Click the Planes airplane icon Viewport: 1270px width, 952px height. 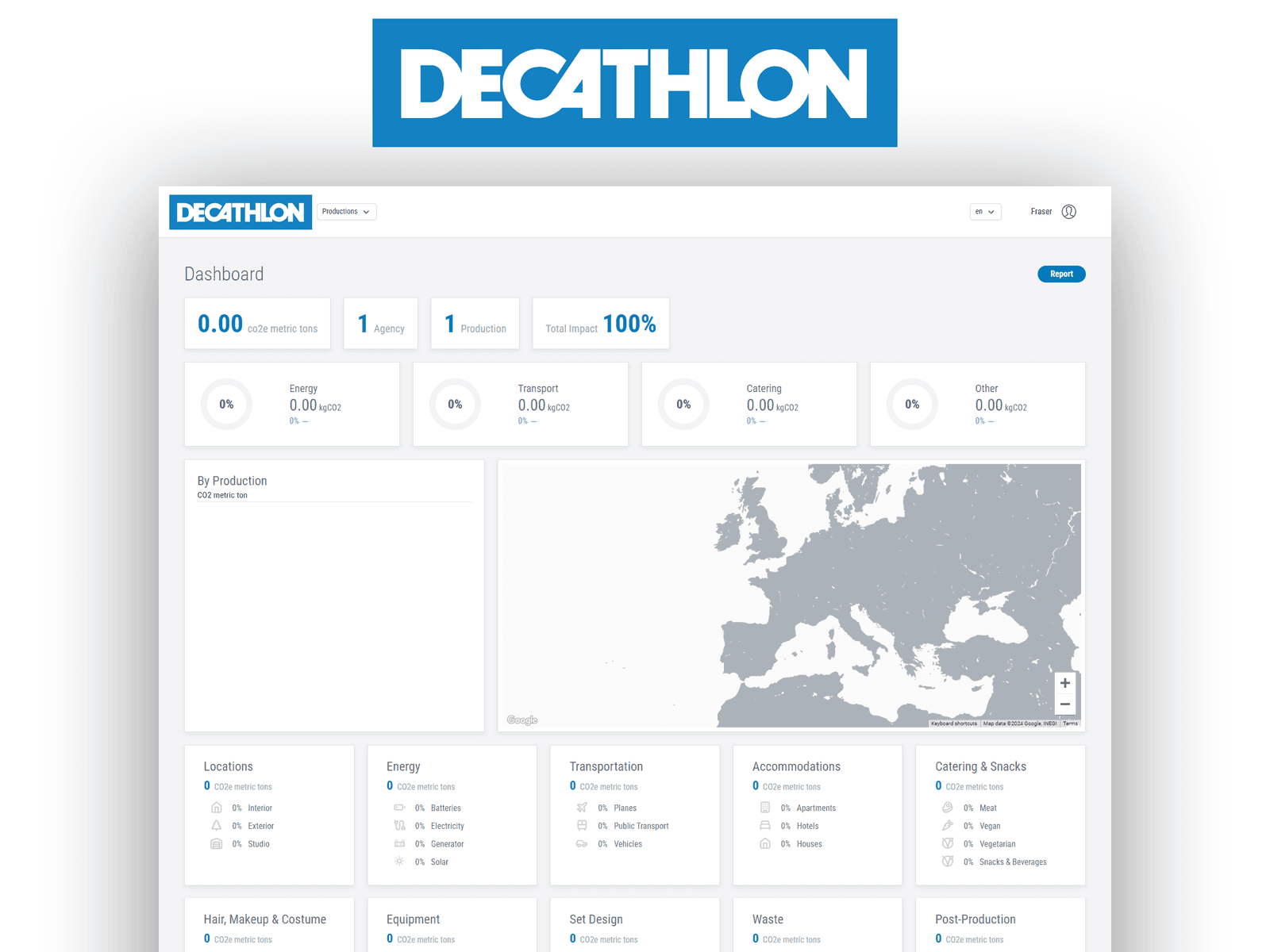pyautogui.click(x=582, y=808)
